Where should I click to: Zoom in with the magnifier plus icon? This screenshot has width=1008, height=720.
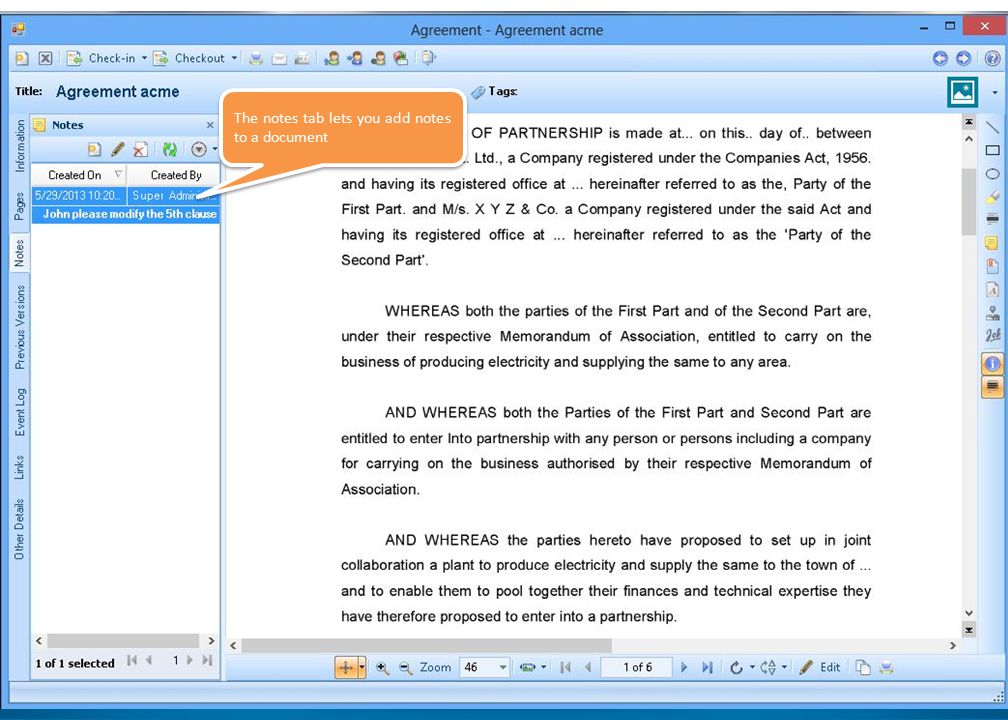[382, 668]
